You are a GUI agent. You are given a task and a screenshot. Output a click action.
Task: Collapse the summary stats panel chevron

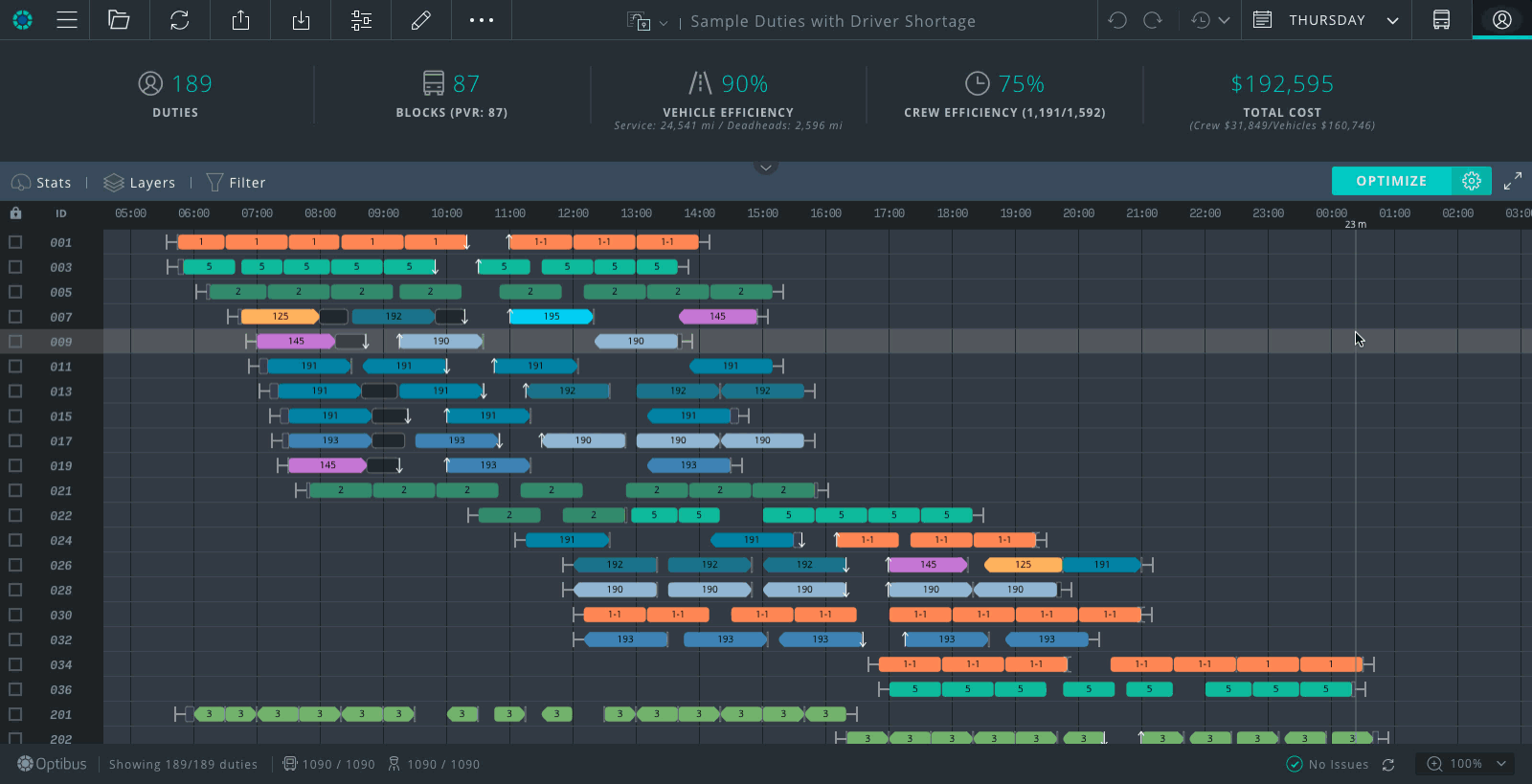coord(765,168)
